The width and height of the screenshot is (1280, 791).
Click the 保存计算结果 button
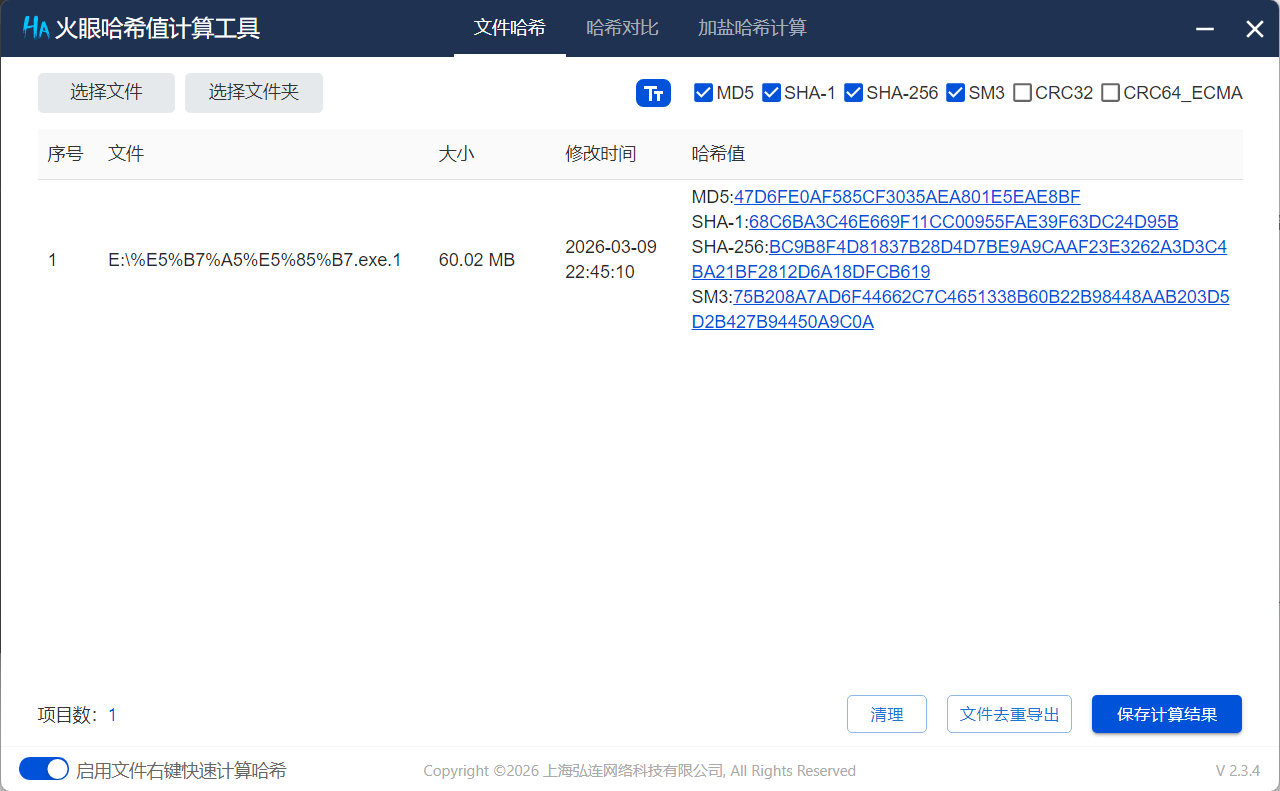coord(1167,714)
